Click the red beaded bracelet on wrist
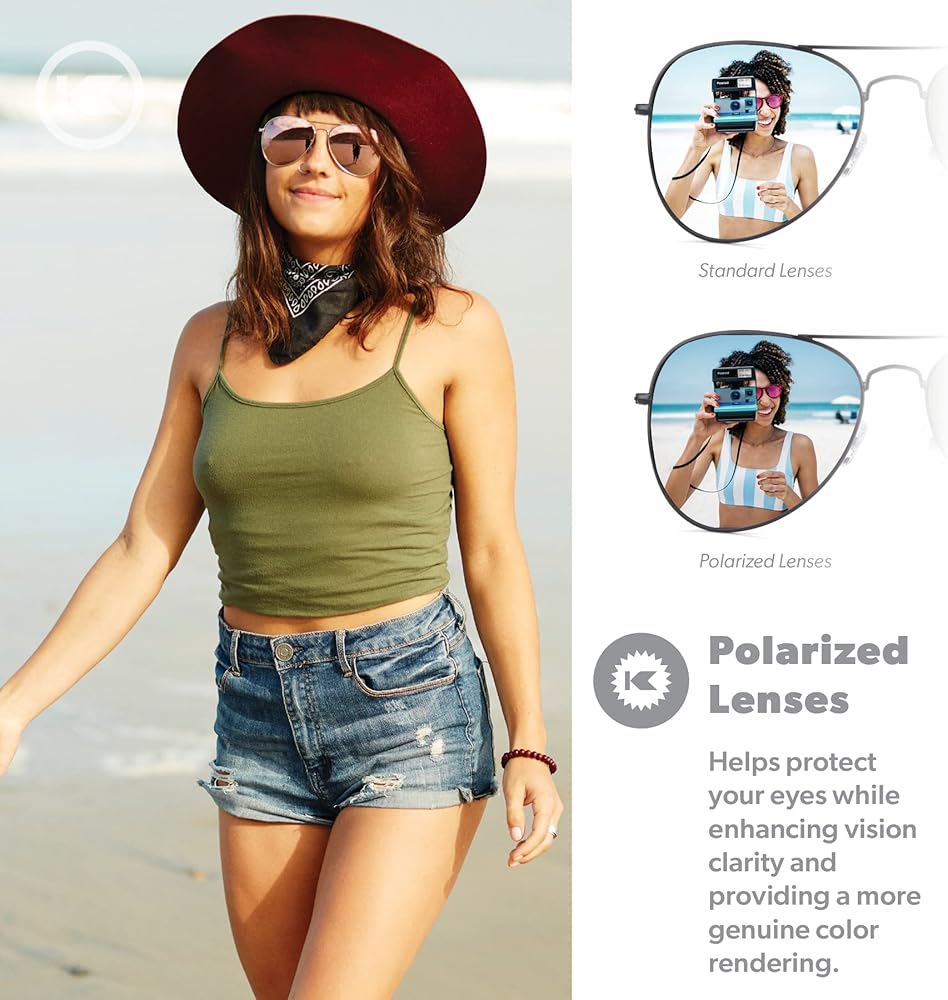This screenshot has width=948, height=1000. point(529,759)
